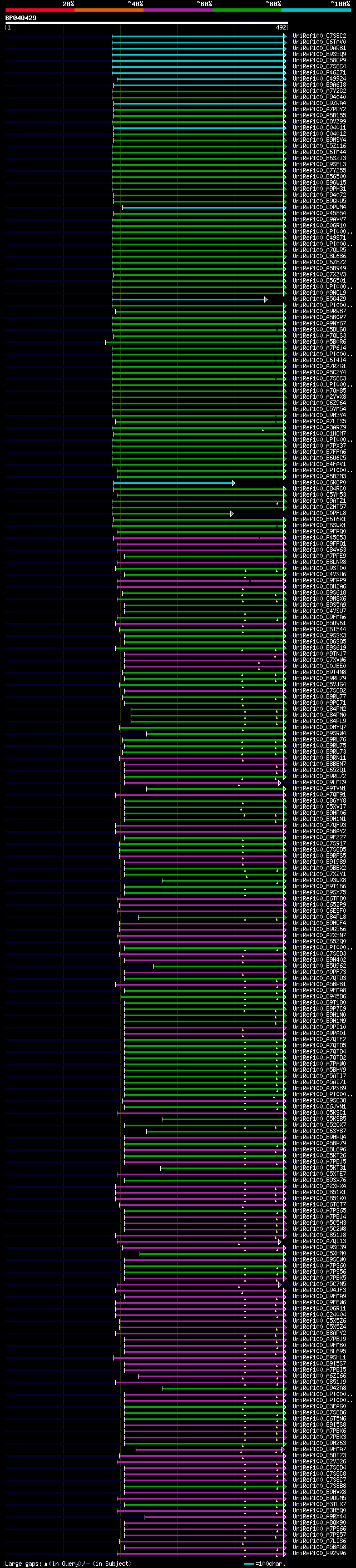Select the UniRef100_A9NQL9 label
The height and width of the screenshot is (1568, 356).
pyautogui.click(x=319, y=293)
